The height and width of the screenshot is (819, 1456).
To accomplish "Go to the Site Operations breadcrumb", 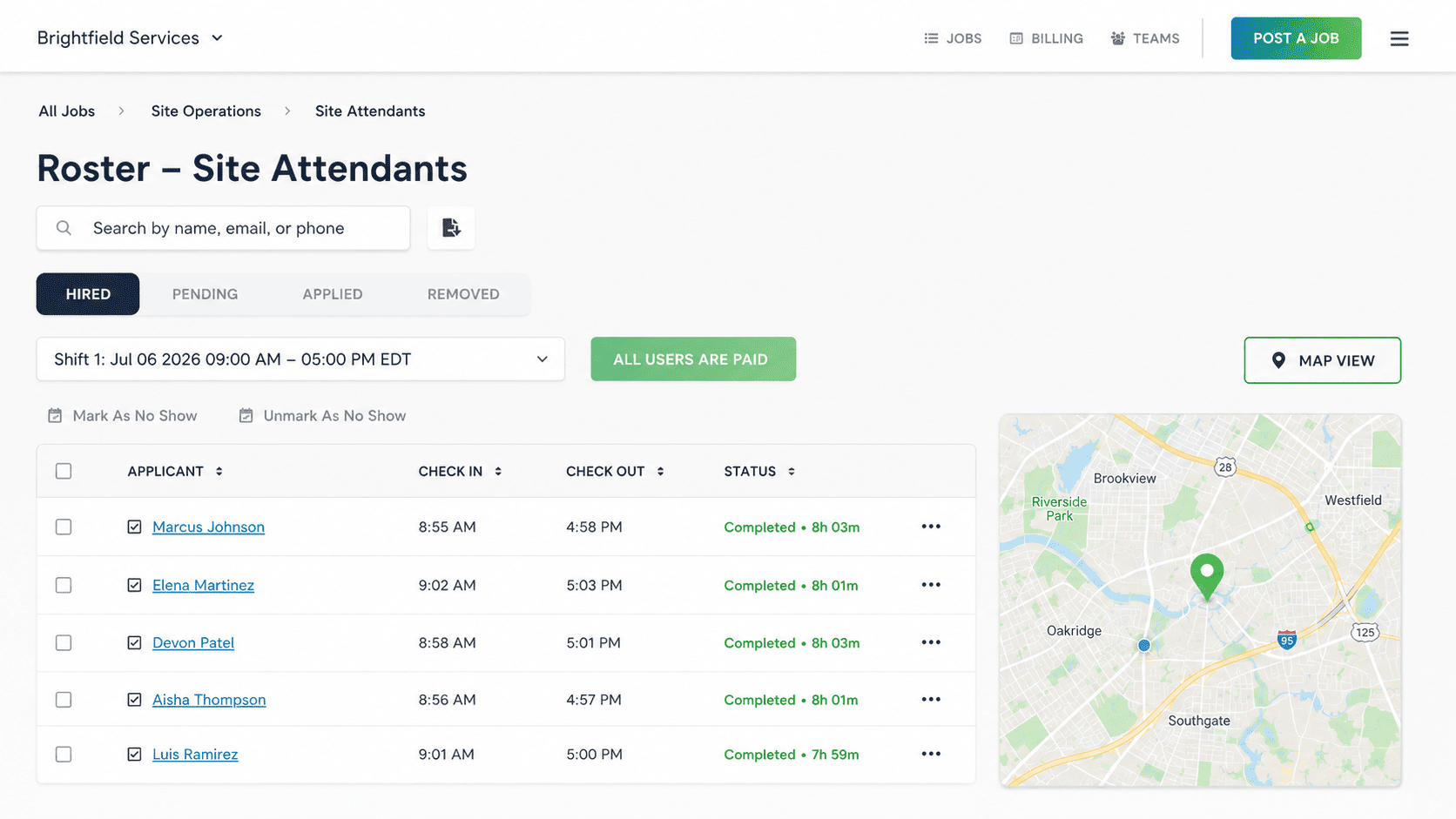I will coord(206,111).
